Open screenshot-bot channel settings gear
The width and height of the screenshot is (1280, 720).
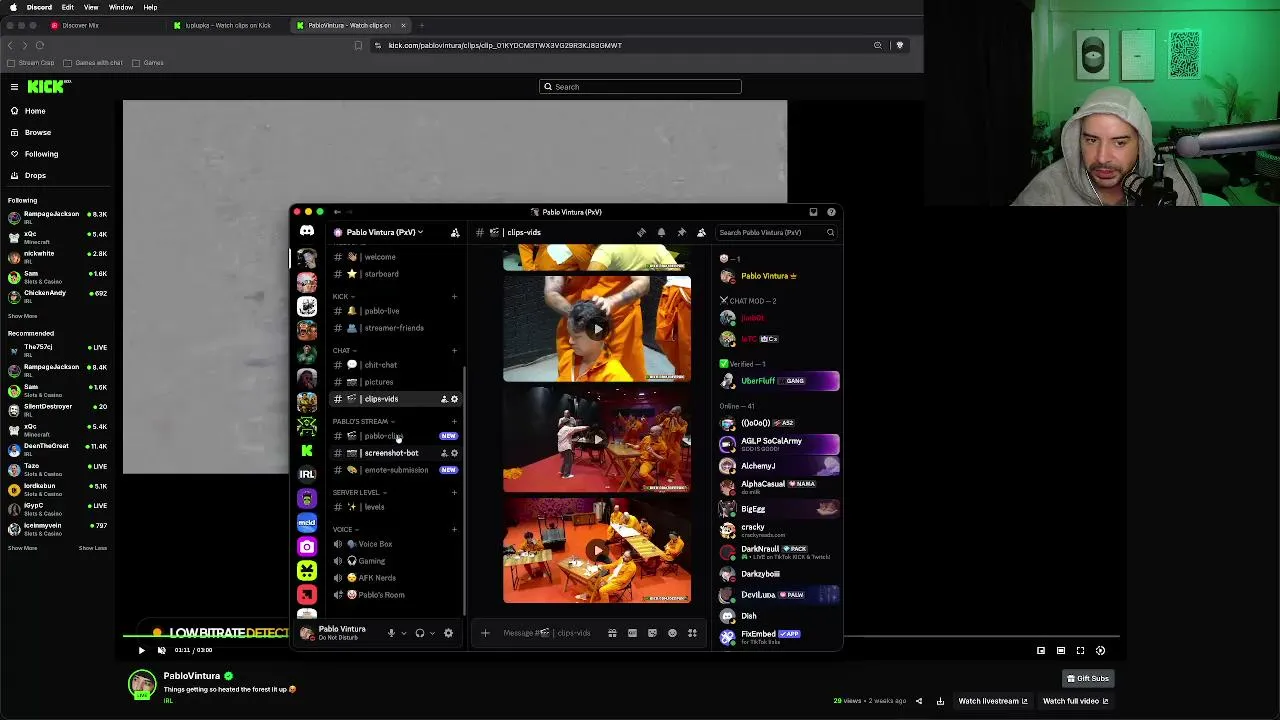click(x=454, y=453)
